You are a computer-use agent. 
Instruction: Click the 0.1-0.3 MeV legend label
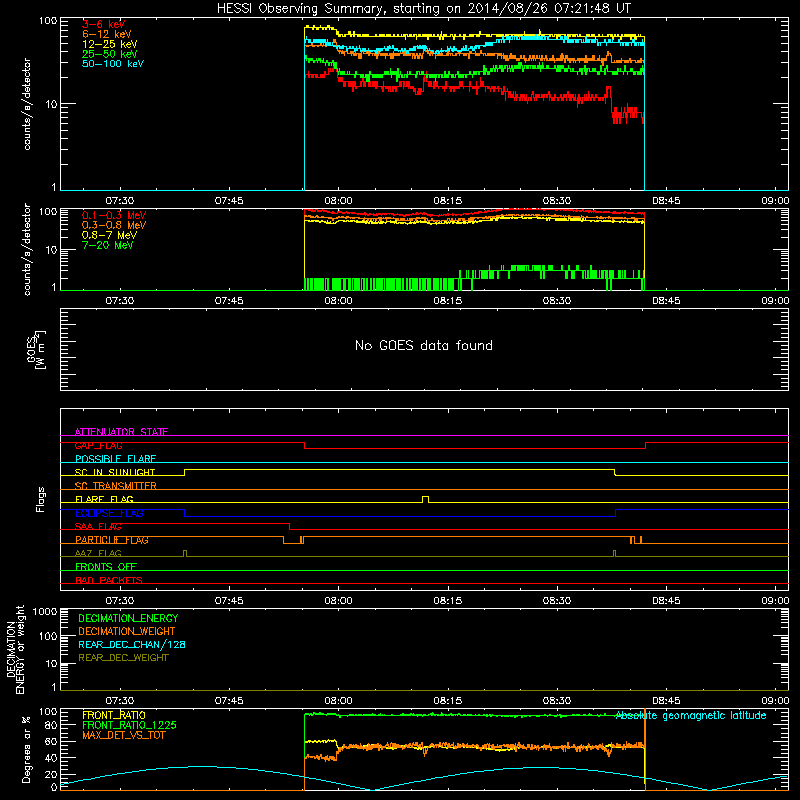[x=114, y=215]
